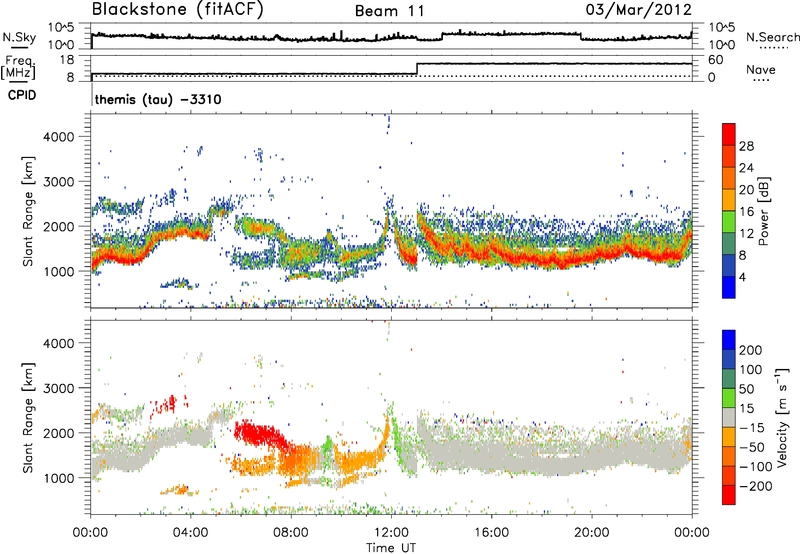Click the "04:00" time tick label
Viewport: 800px width, 554px height.
point(191,533)
